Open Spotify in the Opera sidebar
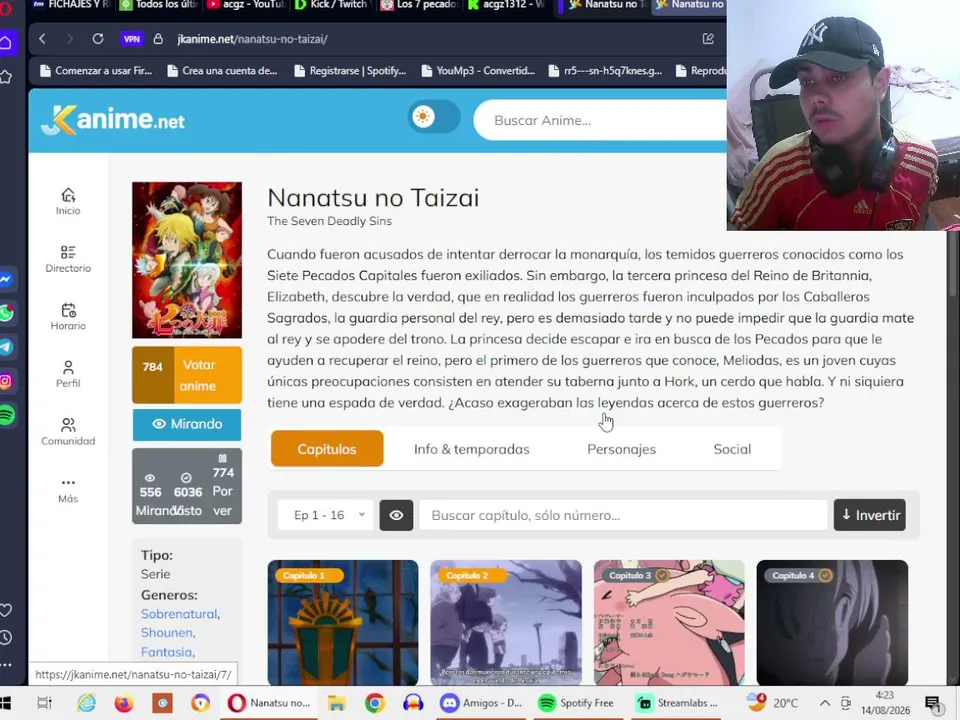 pos(6,416)
